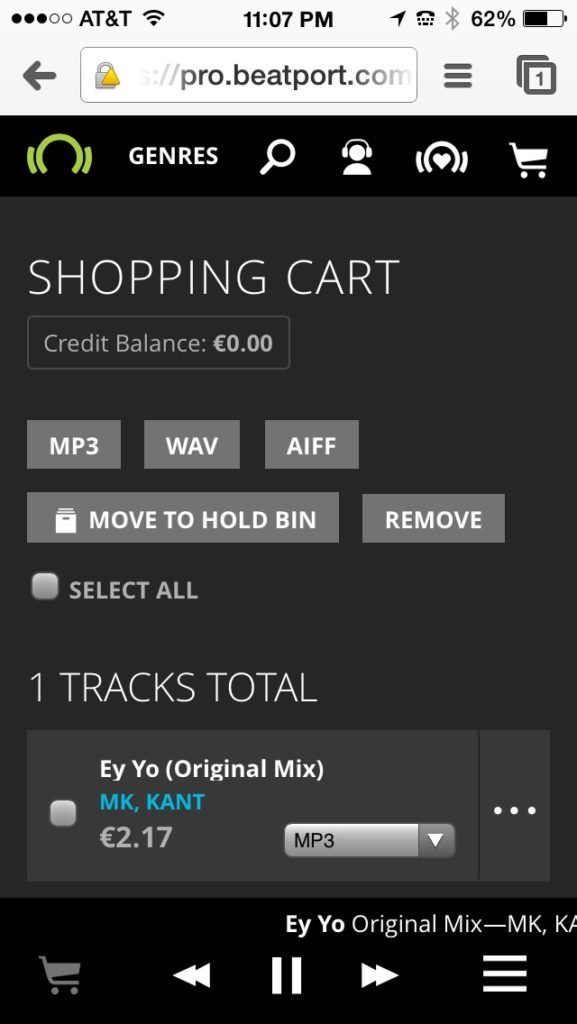
Task: Open the browser hamburger menu
Action: click(x=458, y=76)
